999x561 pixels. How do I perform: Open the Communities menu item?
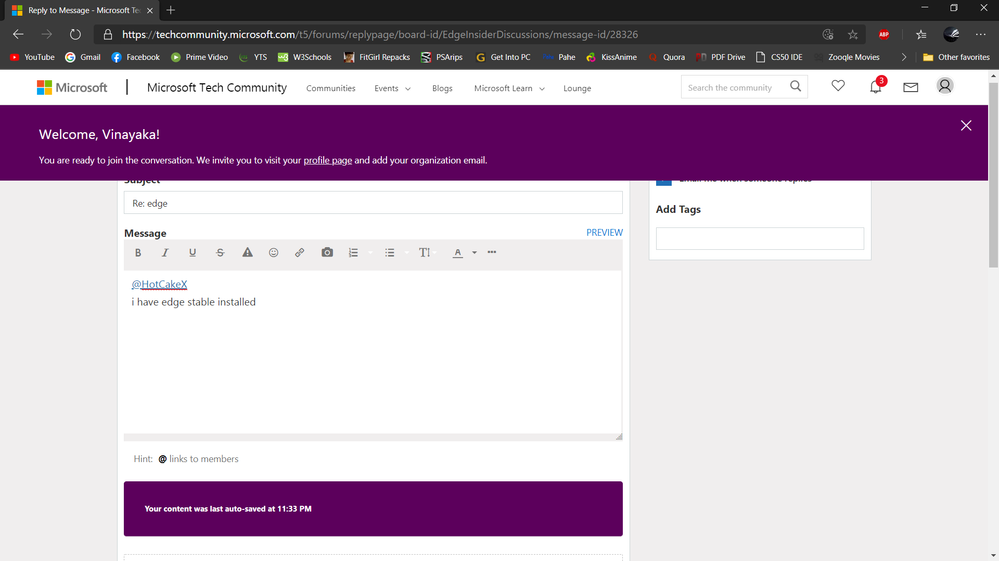[x=331, y=89]
